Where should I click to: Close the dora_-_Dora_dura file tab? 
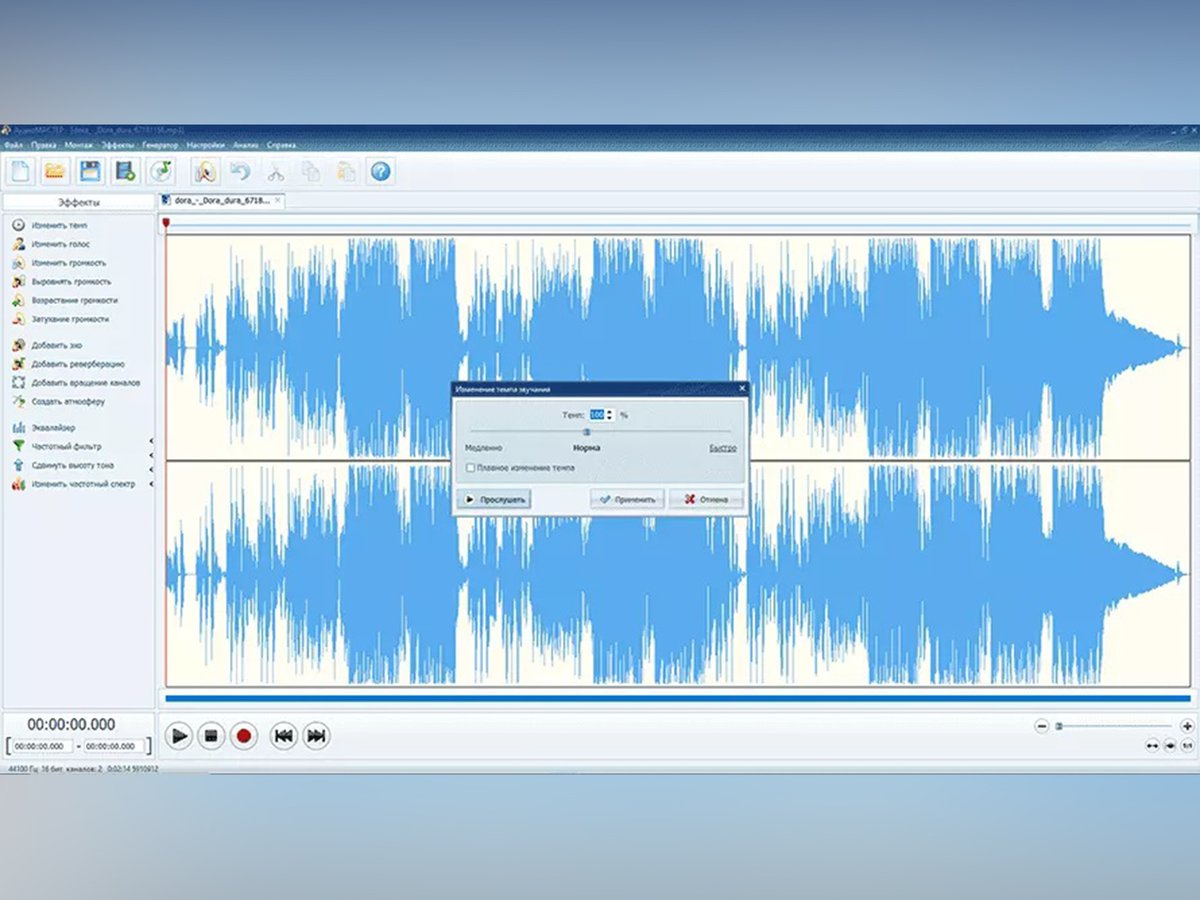pos(279,201)
